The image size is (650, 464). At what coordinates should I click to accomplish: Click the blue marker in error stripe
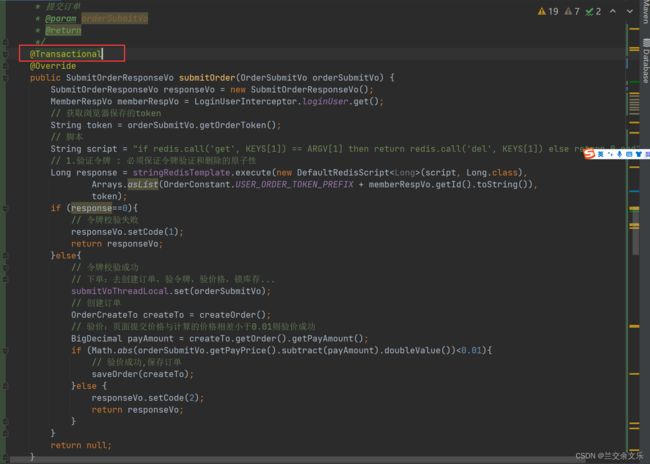coord(634,191)
